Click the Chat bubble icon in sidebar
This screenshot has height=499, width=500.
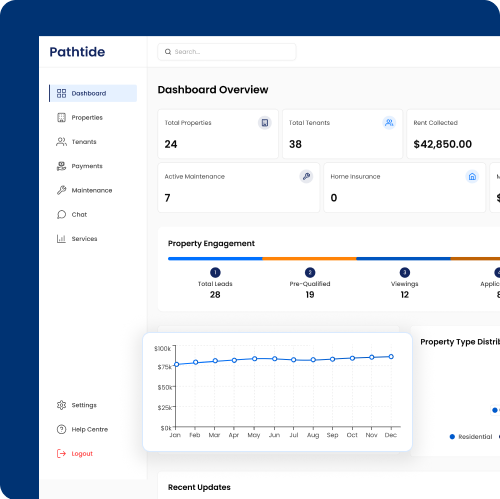[61, 214]
